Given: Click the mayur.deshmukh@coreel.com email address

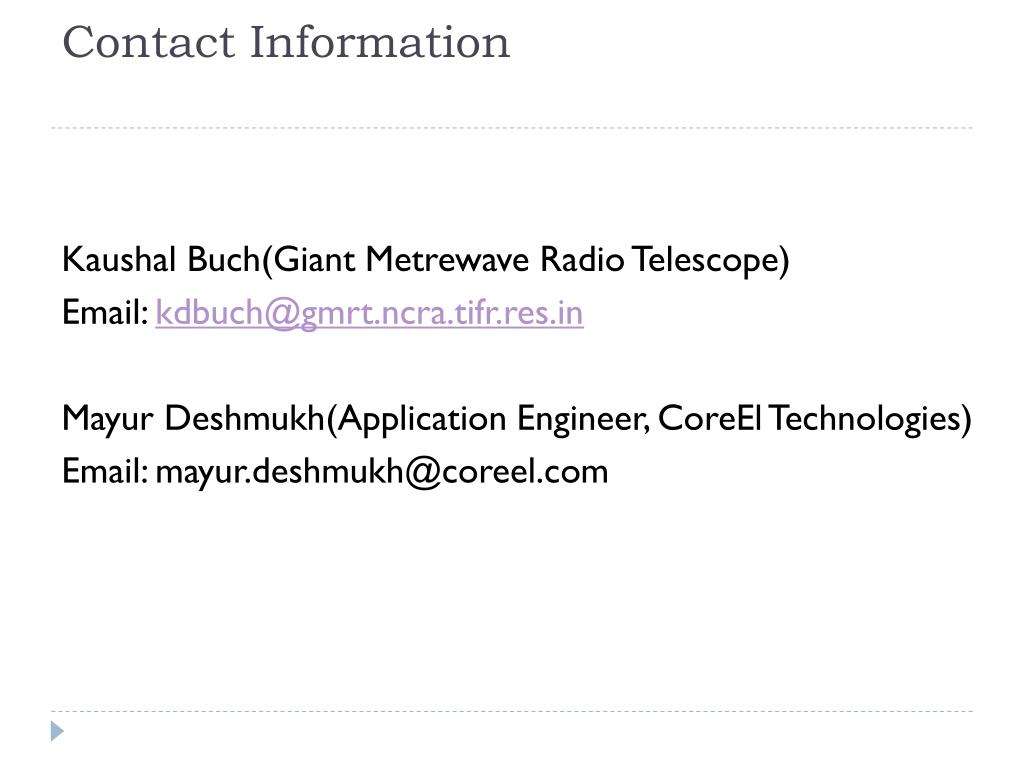Looking at the screenshot, I should 381,472.
